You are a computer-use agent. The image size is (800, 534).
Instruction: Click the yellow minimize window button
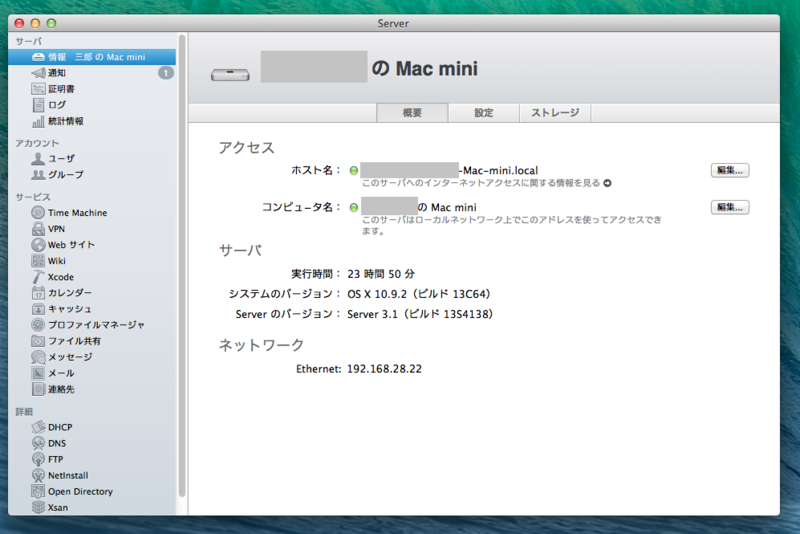35,23
